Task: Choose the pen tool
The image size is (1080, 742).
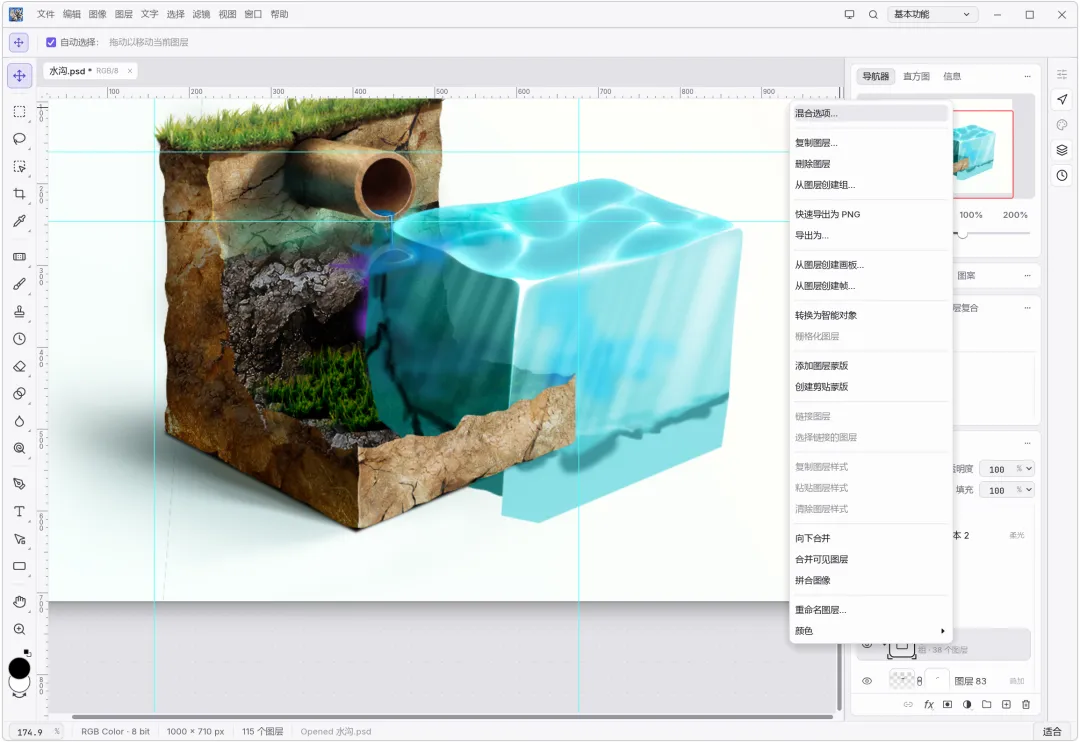Action: click(19, 484)
